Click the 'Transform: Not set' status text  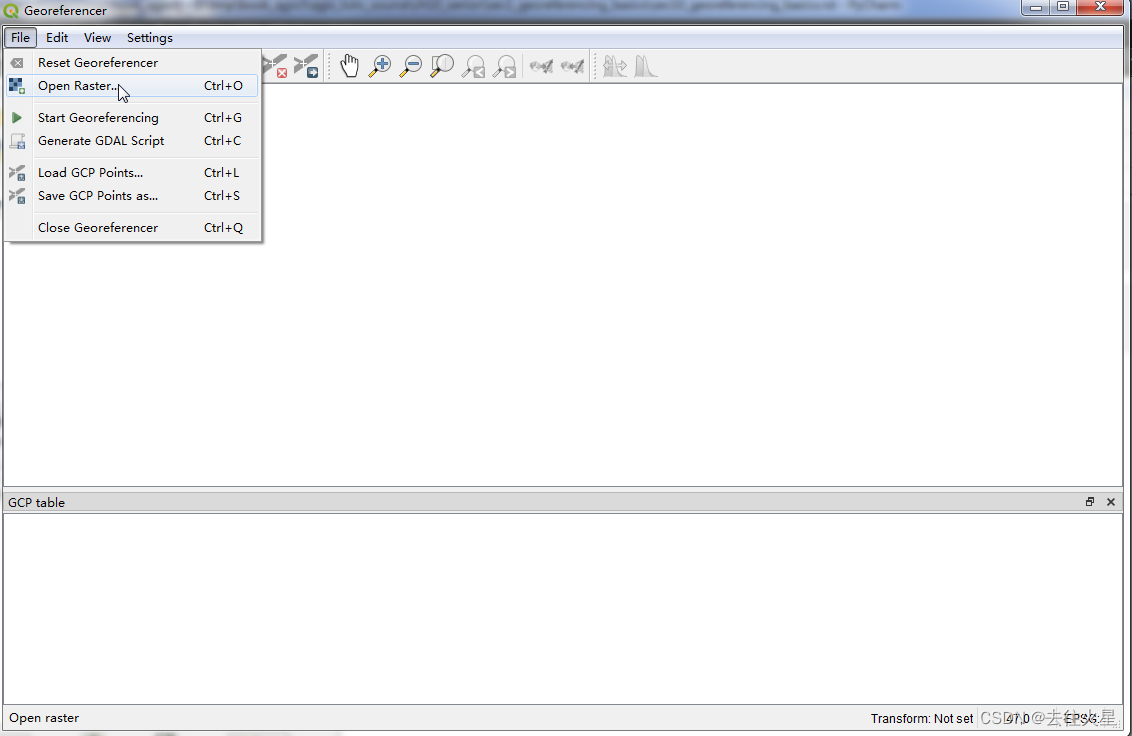922,719
